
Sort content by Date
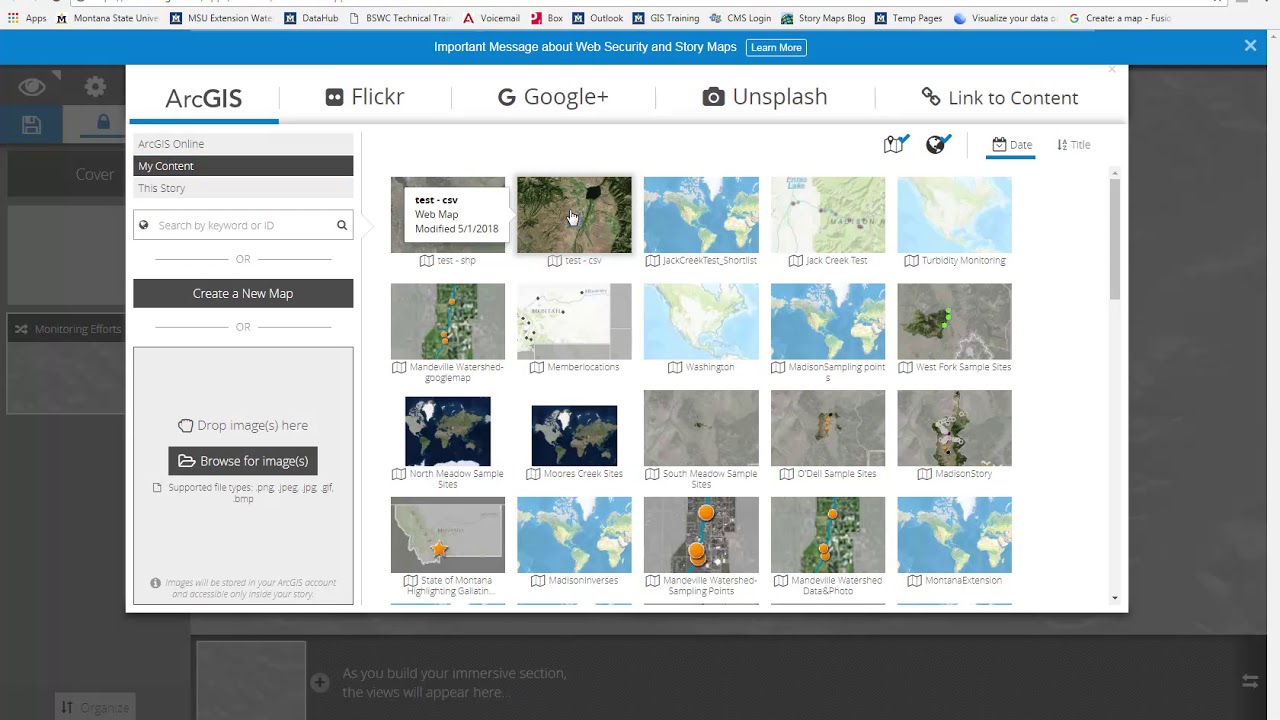[1012, 145]
